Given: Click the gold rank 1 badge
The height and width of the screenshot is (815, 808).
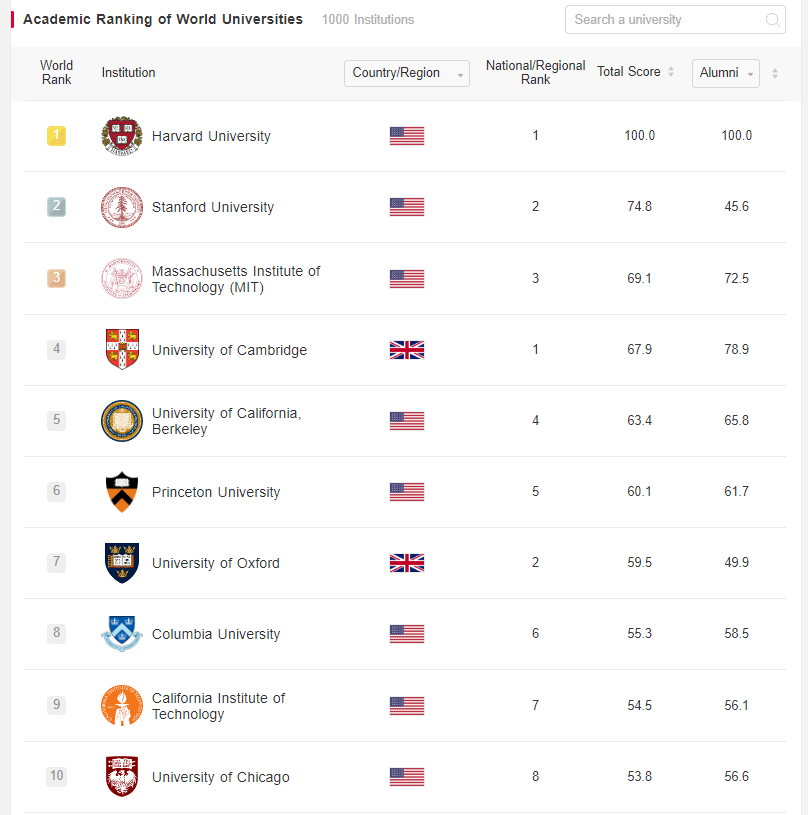Looking at the screenshot, I should pyautogui.click(x=56, y=136).
